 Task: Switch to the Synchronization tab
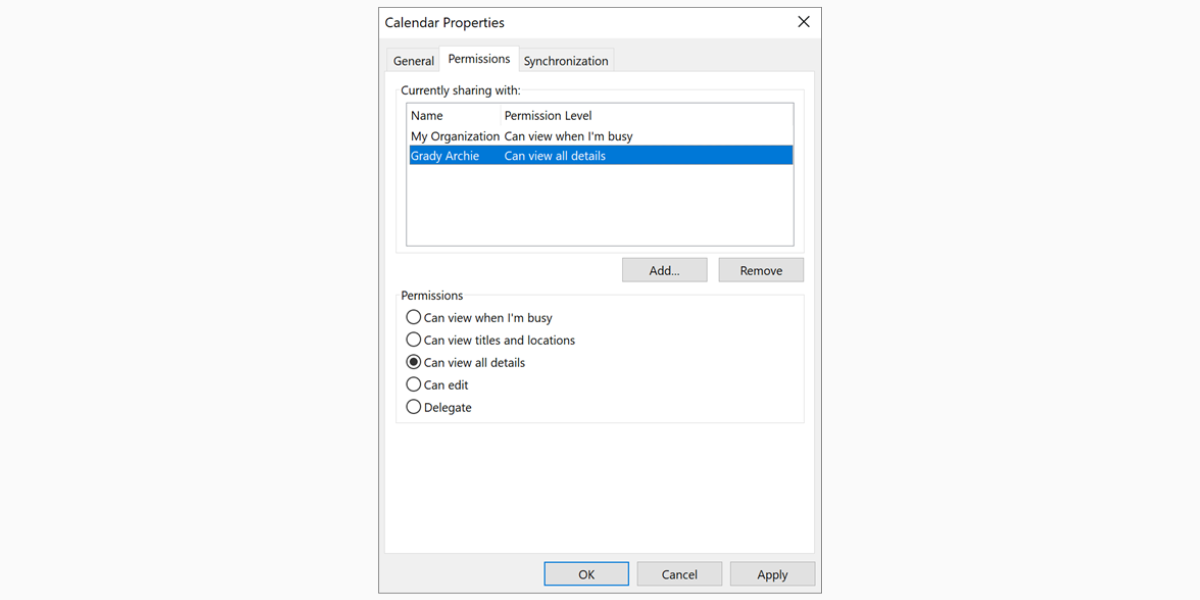pos(566,59)
